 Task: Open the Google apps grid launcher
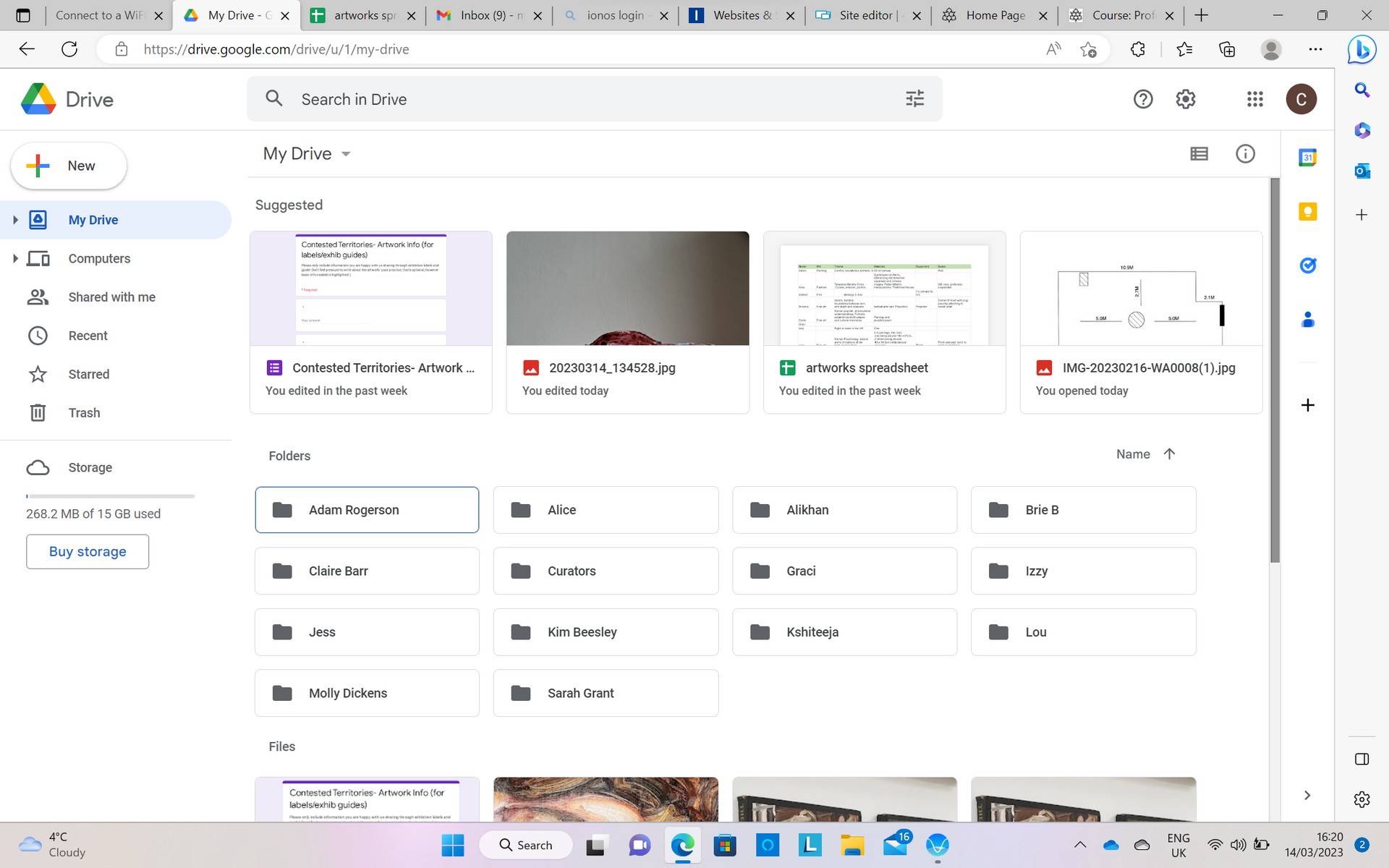click(1255, 99)
